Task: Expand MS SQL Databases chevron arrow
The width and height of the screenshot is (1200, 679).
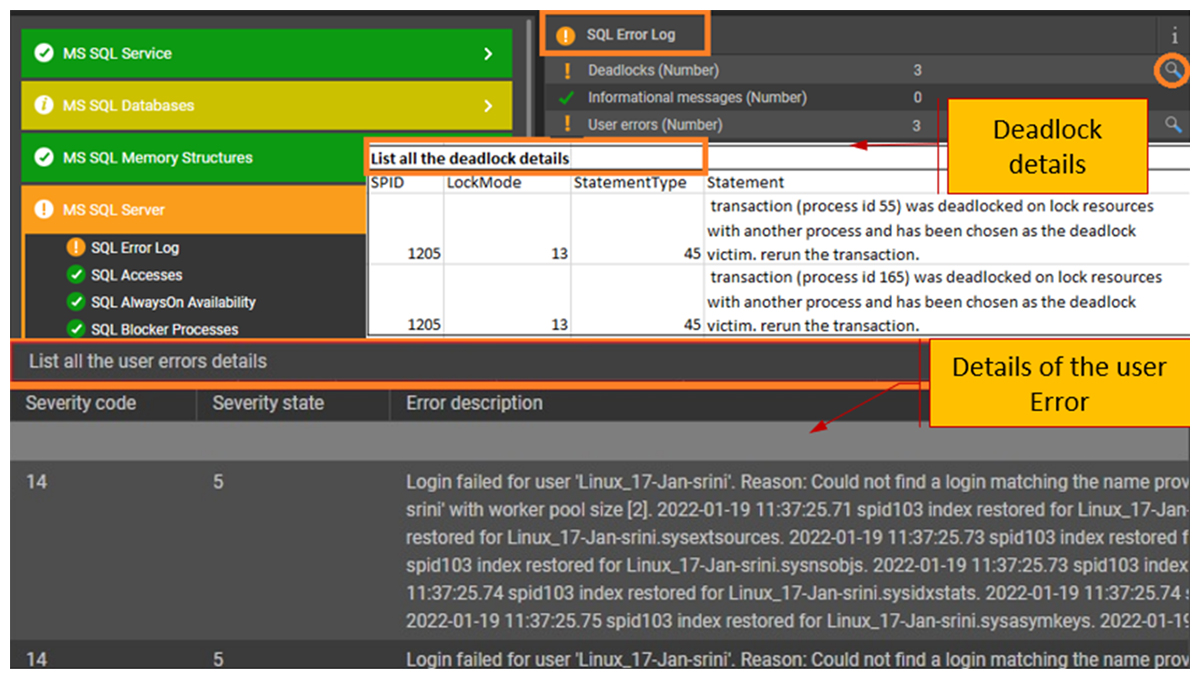Action: click(488, 106)
